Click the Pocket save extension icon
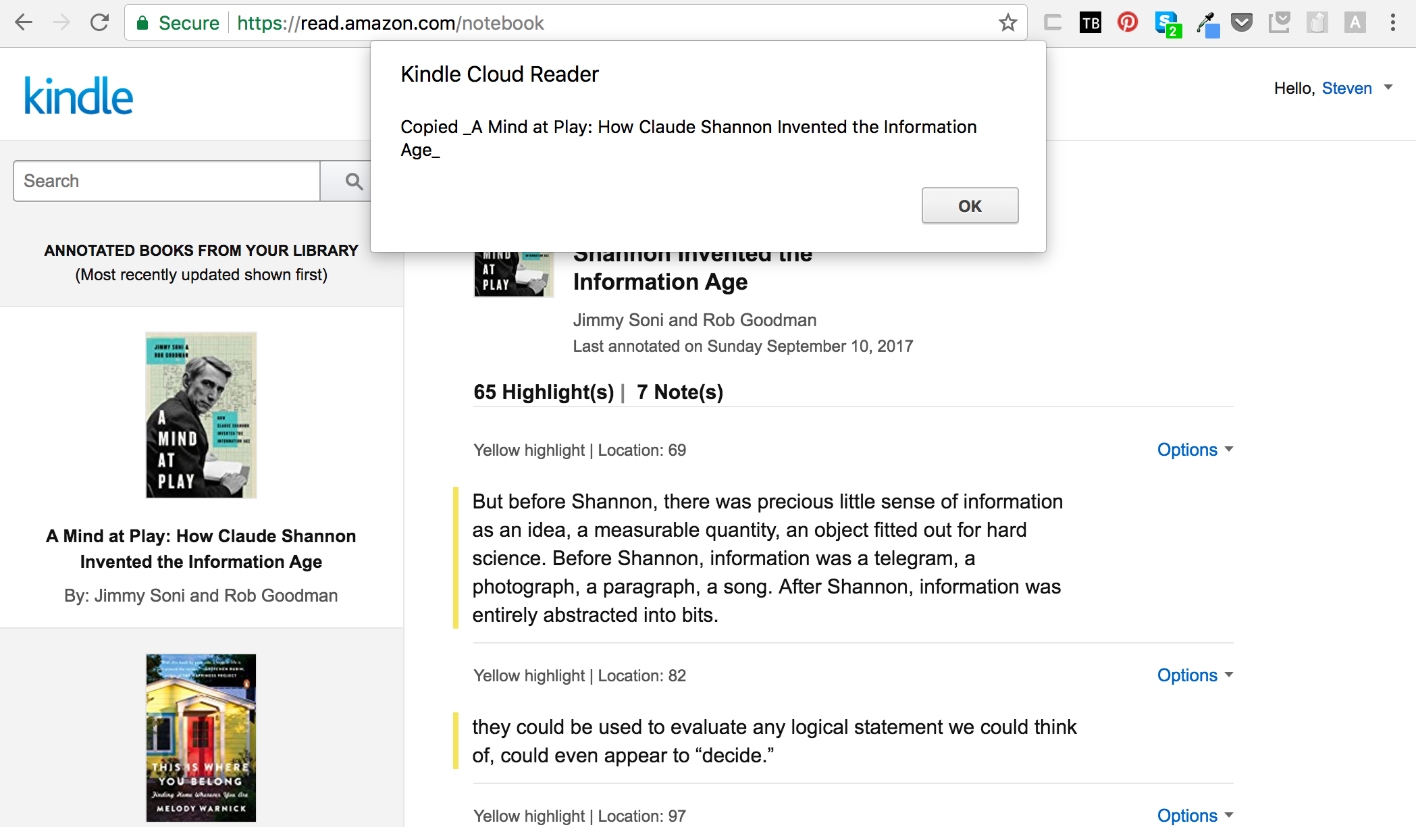Screen dimensions: 1416x840 (x=1241, y=23)
